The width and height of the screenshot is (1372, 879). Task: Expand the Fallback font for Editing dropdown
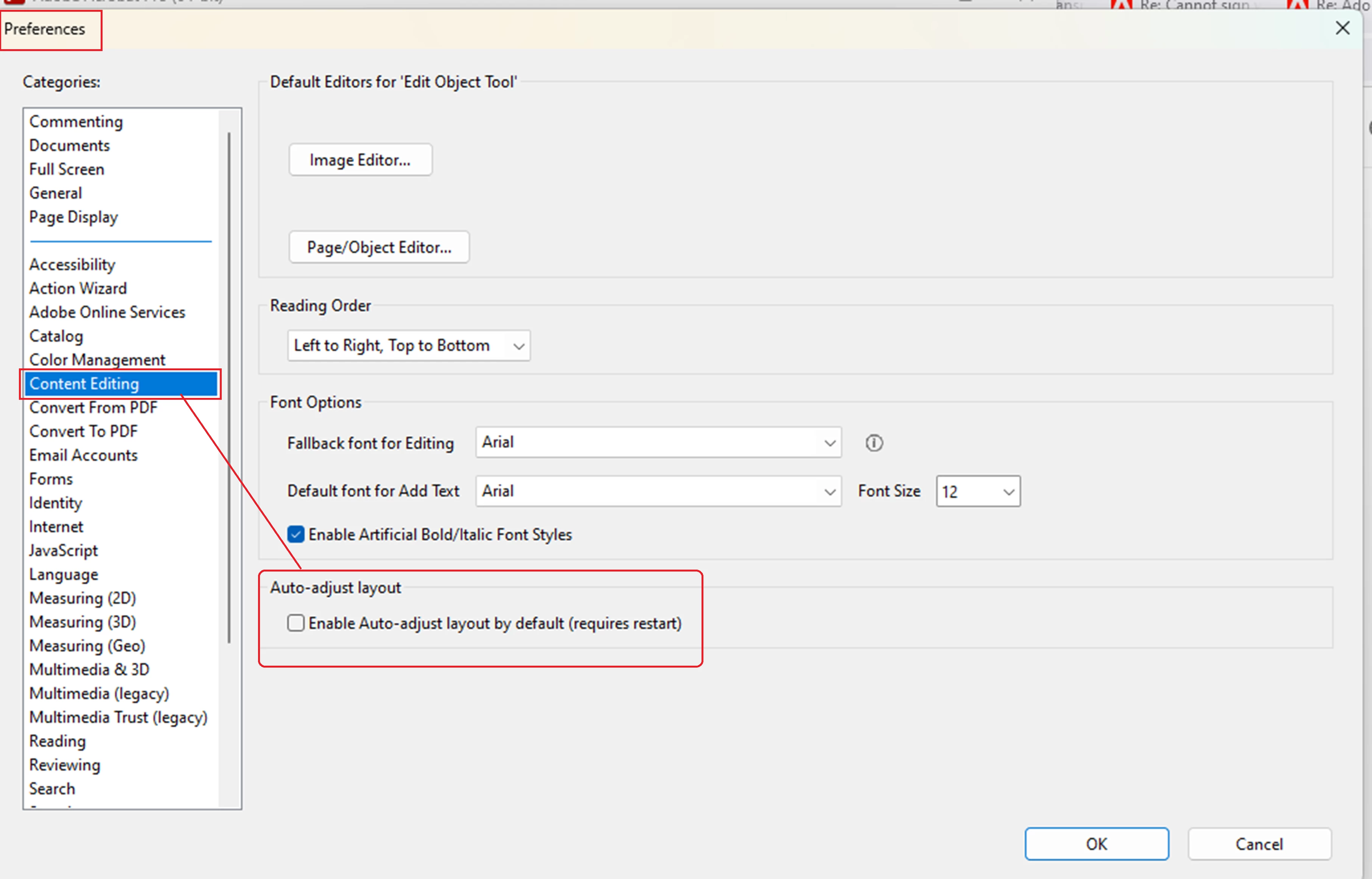point(658,443)
